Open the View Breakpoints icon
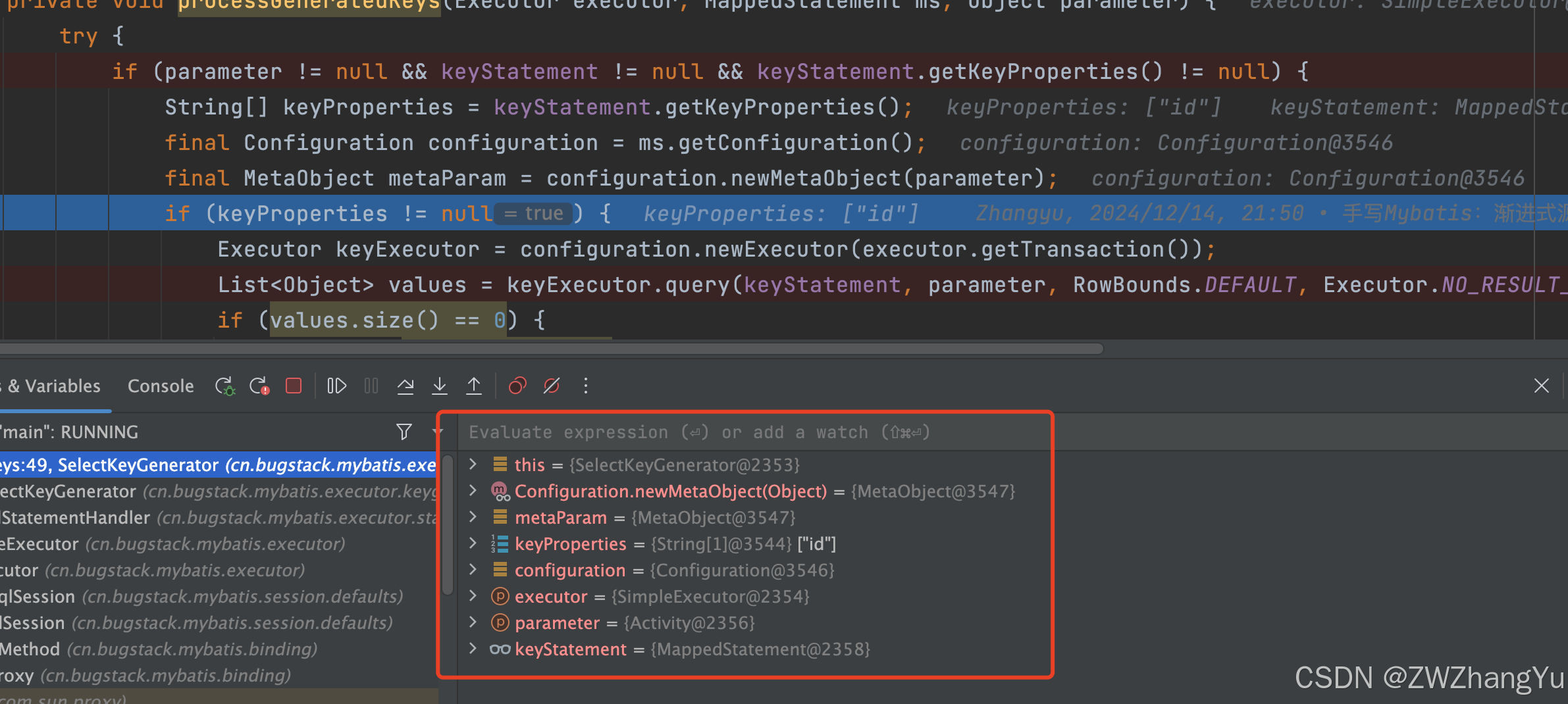The width and height of the screenshot is (1568, 704). point(517,386)
